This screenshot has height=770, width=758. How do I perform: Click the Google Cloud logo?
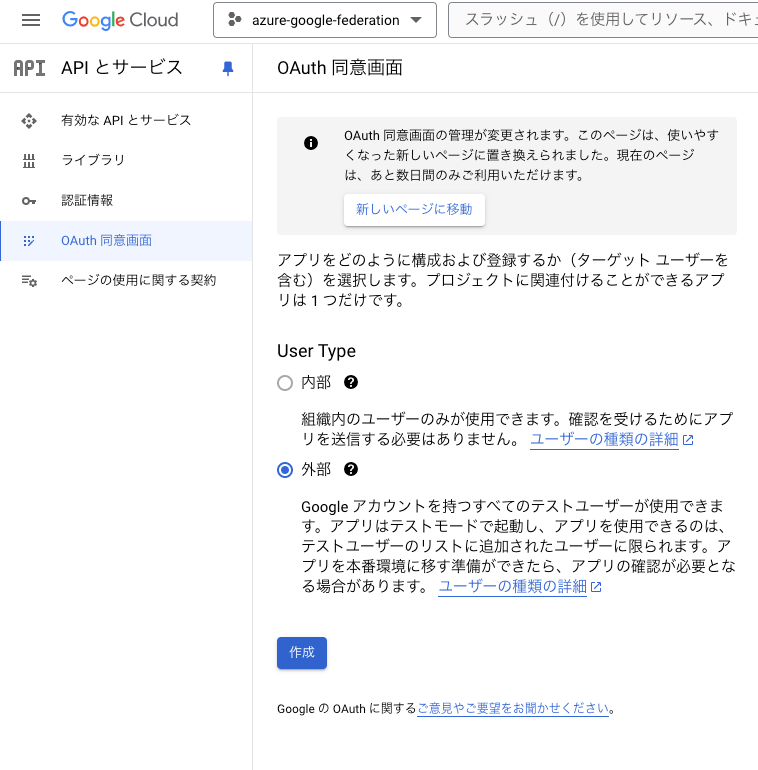[x=120, y=20]
